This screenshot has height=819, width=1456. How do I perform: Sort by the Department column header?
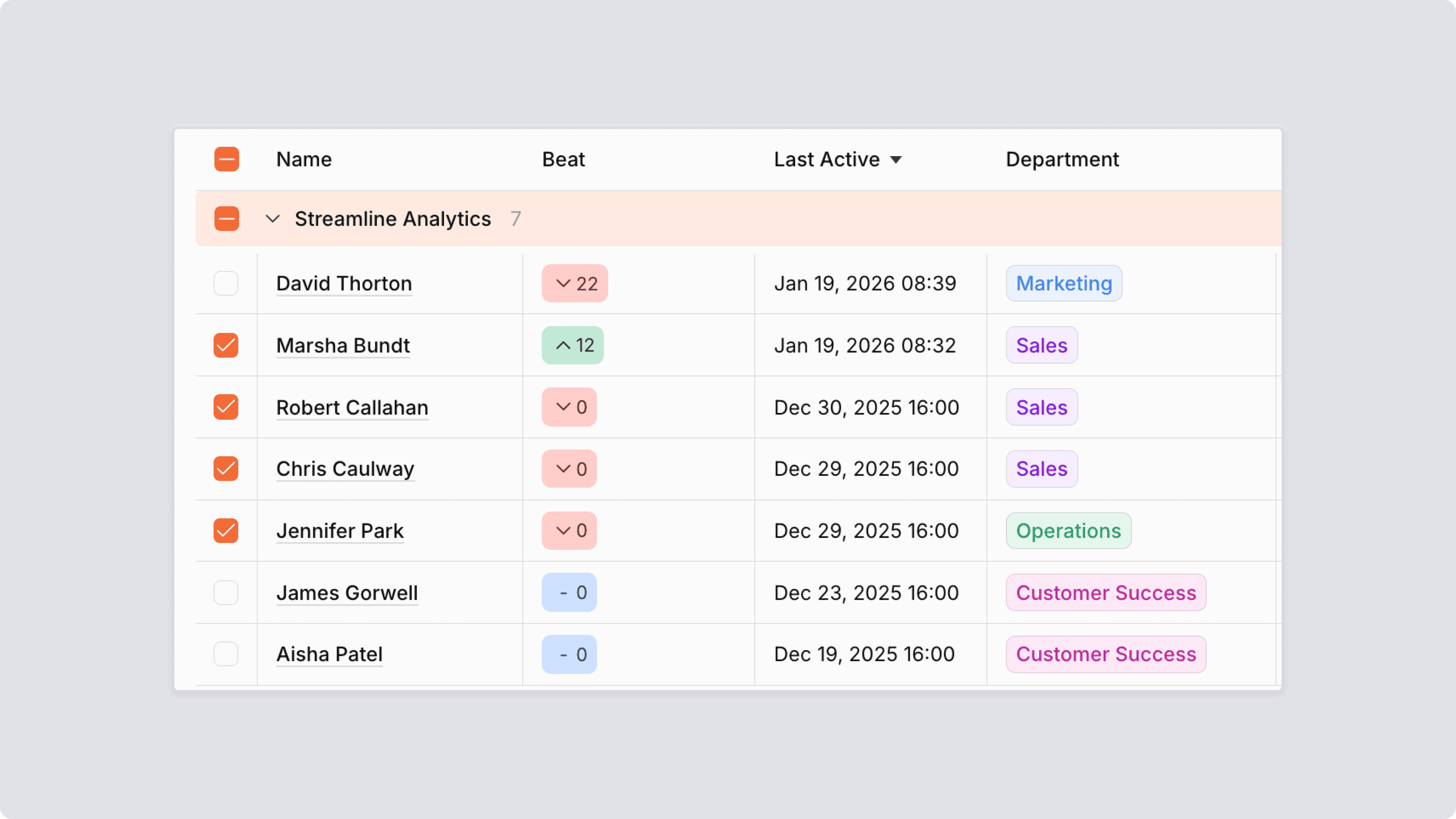1062,159
